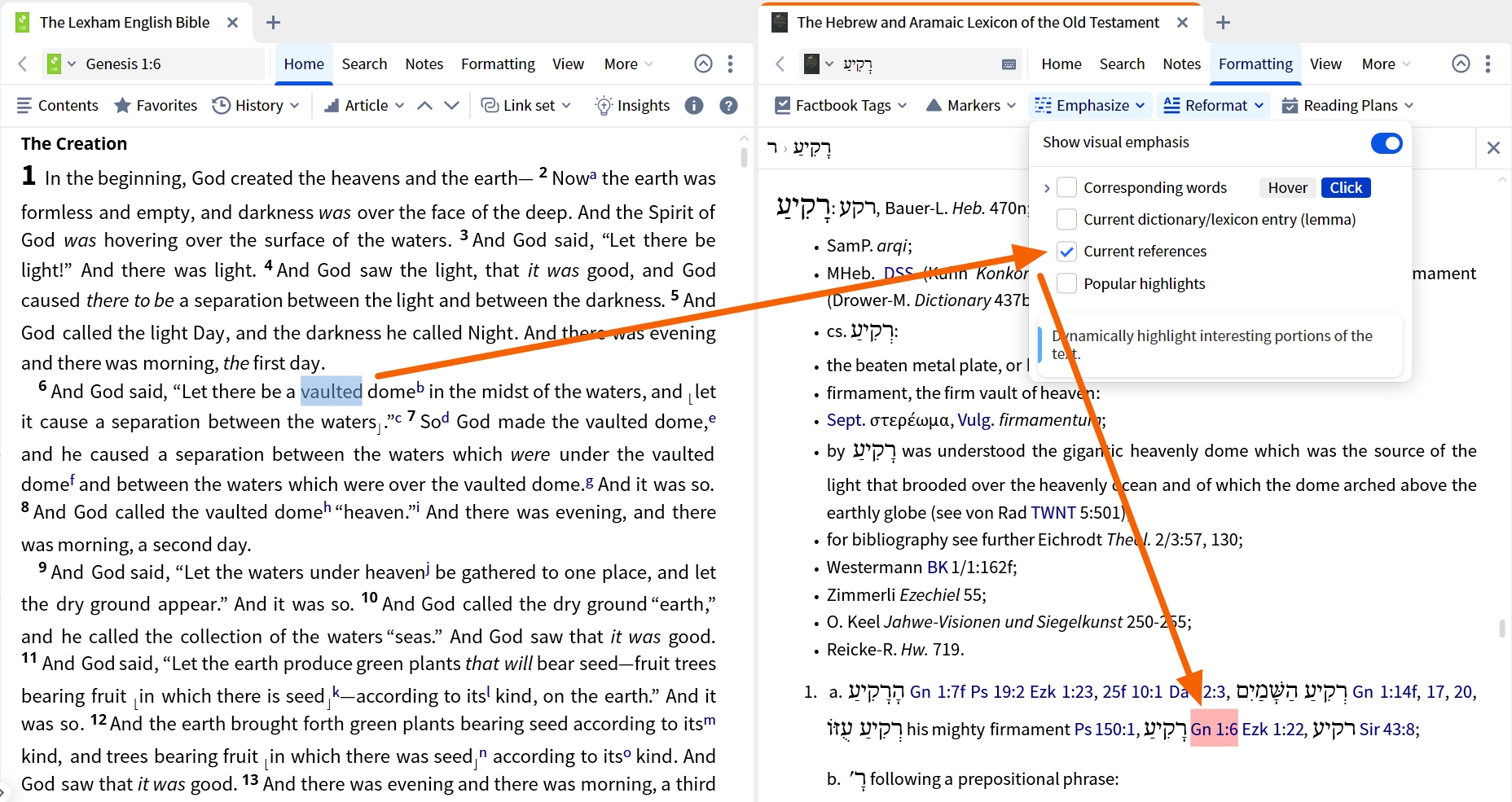Enable Popular highlights checkbox
Image resolution: width=1512 pixels, height=802 pixels.
point(1066,283)
